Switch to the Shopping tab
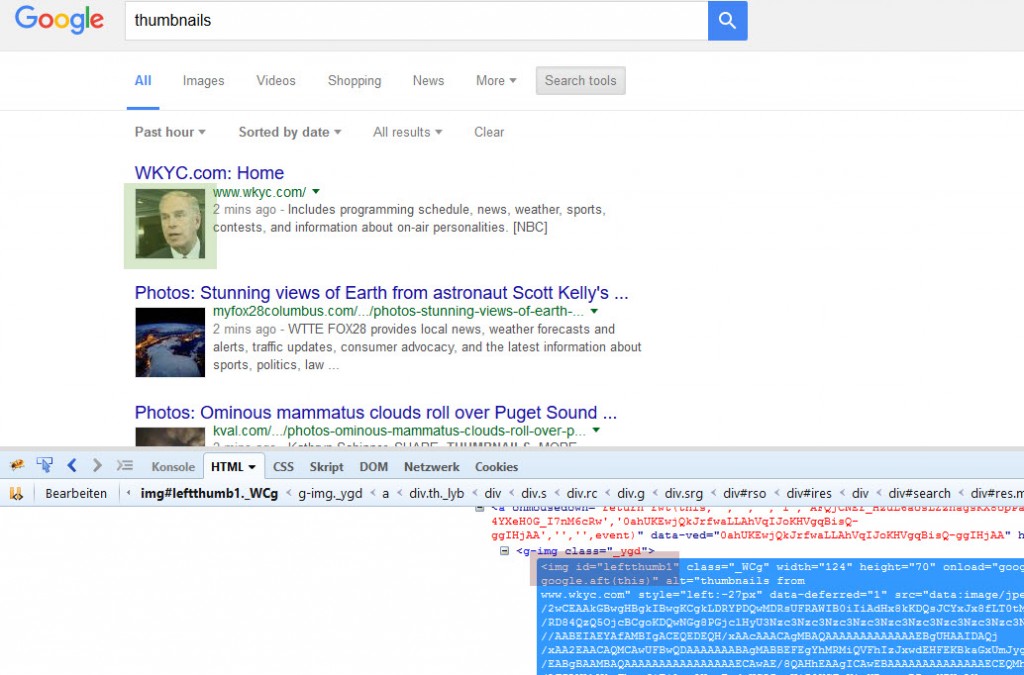Screen dimensions: 1024x675 (x=355, y=80)
